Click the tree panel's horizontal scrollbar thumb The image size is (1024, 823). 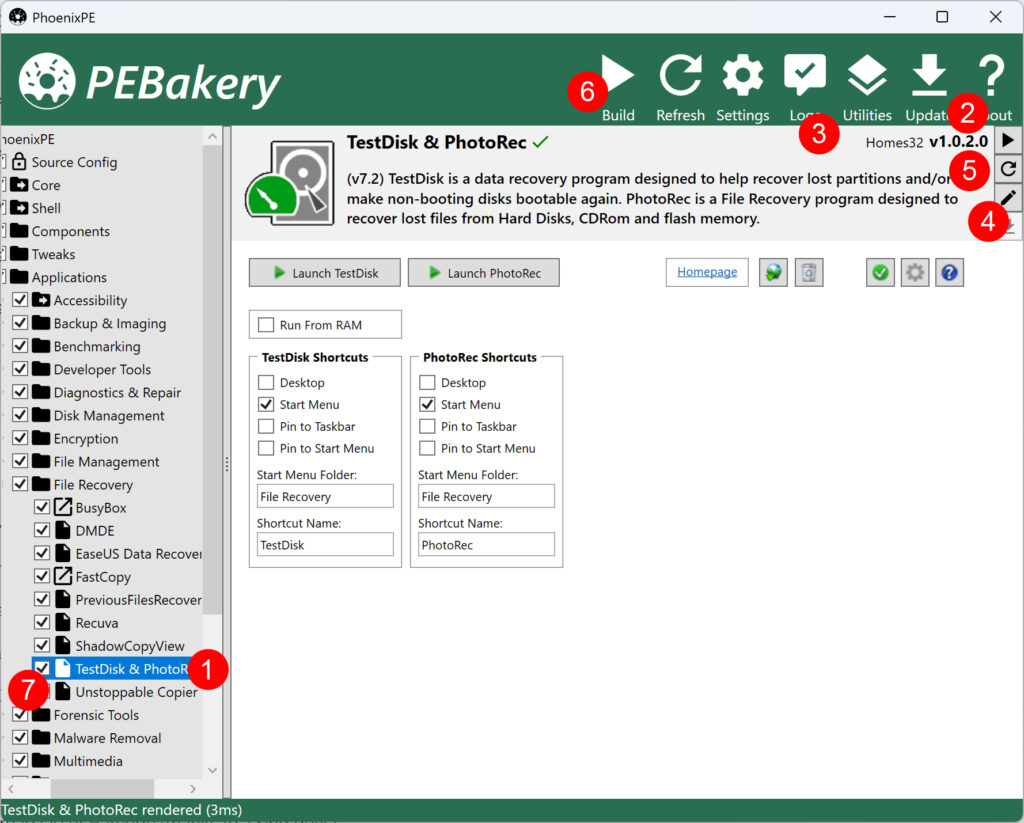coord(103,789)
